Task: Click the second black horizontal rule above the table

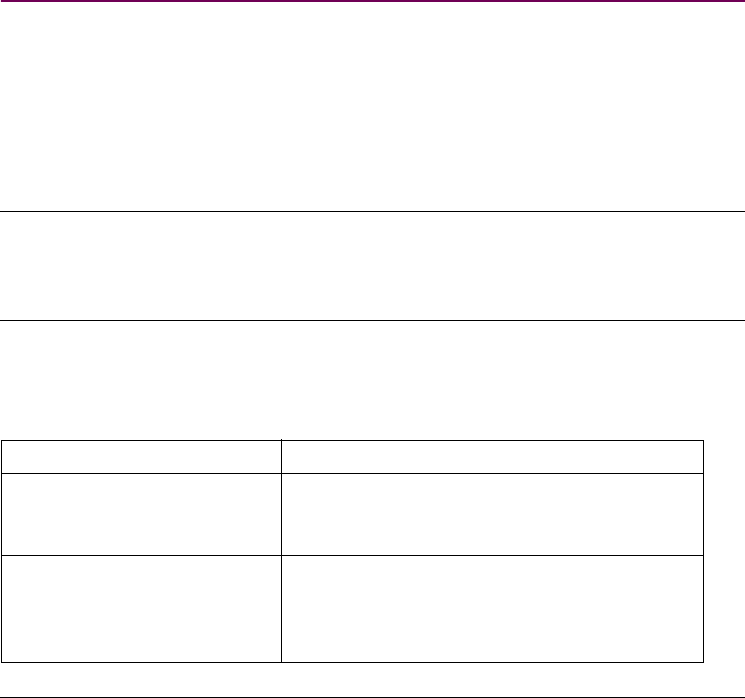Action: pos(372,320)
